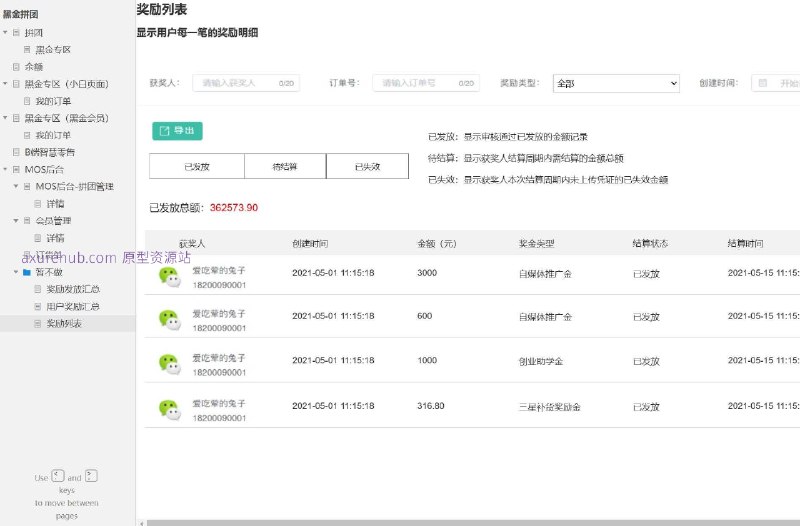This screenshot has height=526, width=800.
Task: Open 奖励发放汇总 page in sidebar
Action: (x=73, y=289)
